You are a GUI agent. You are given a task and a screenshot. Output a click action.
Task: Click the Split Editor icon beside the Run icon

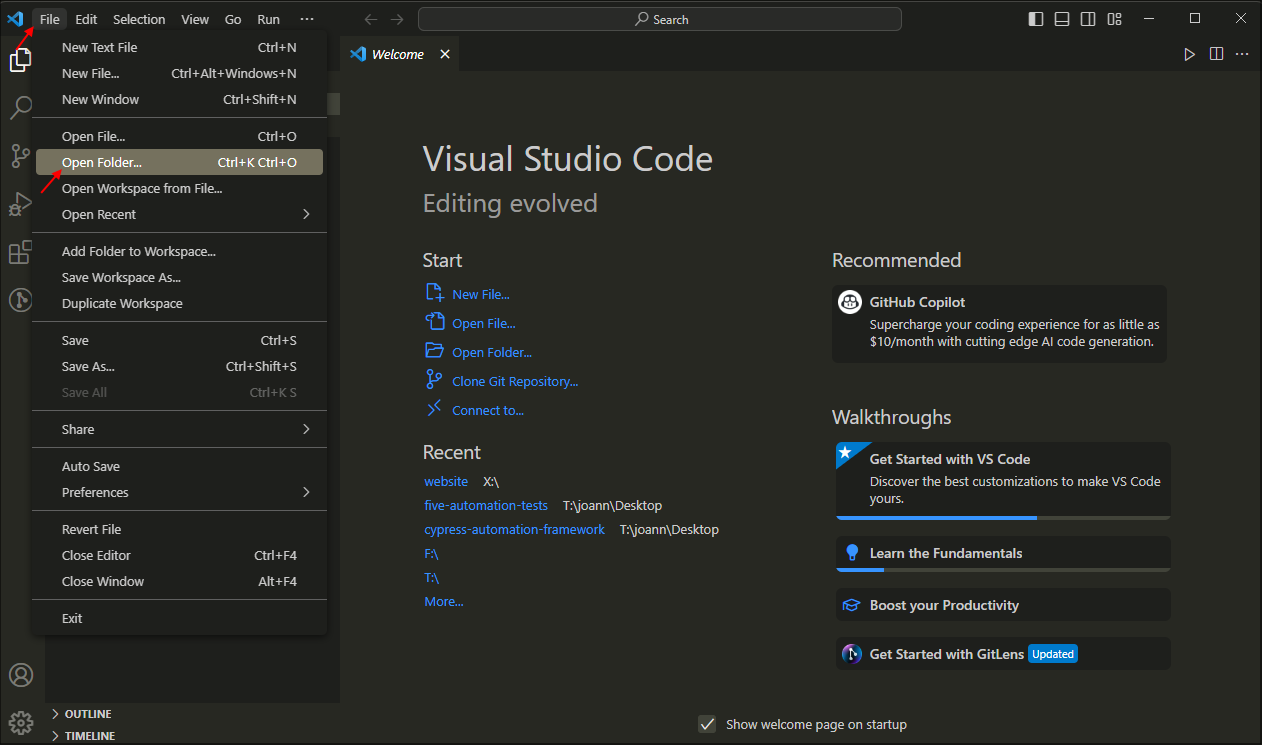[x=1216, y=54]
